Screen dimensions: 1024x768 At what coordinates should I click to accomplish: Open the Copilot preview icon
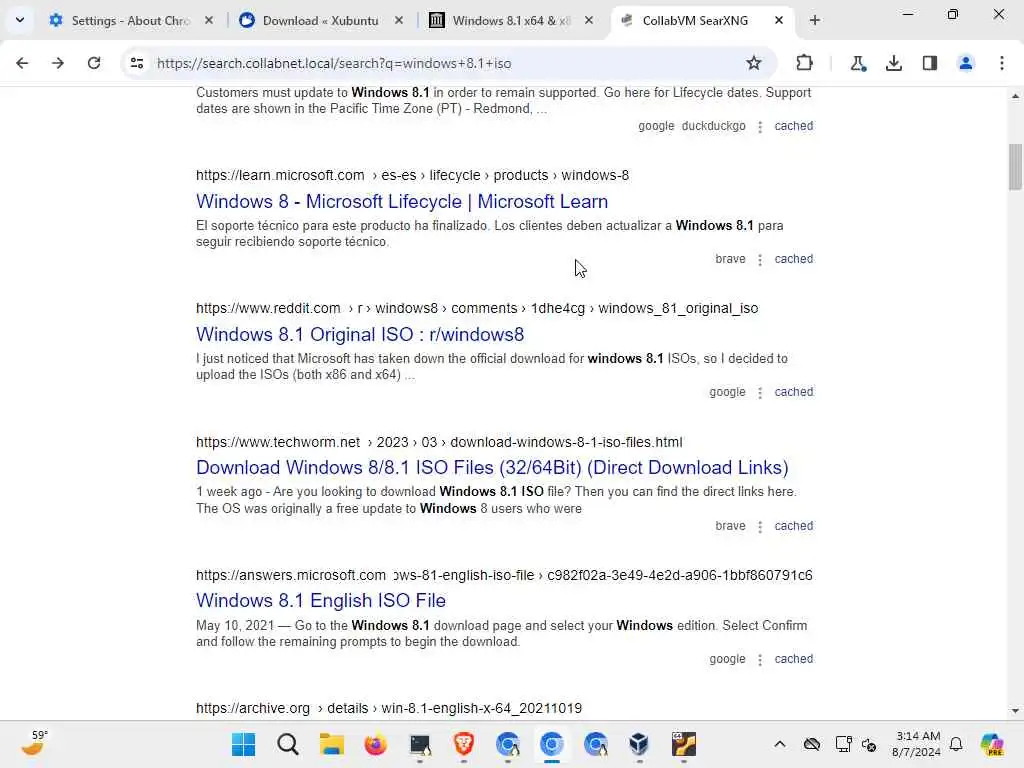click(x=992, y=744)
